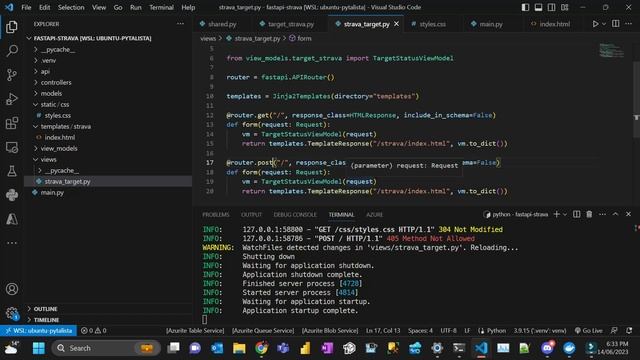Collapse the templates / strava folder
Screen dimensions: 640x360
coord(66,127)
